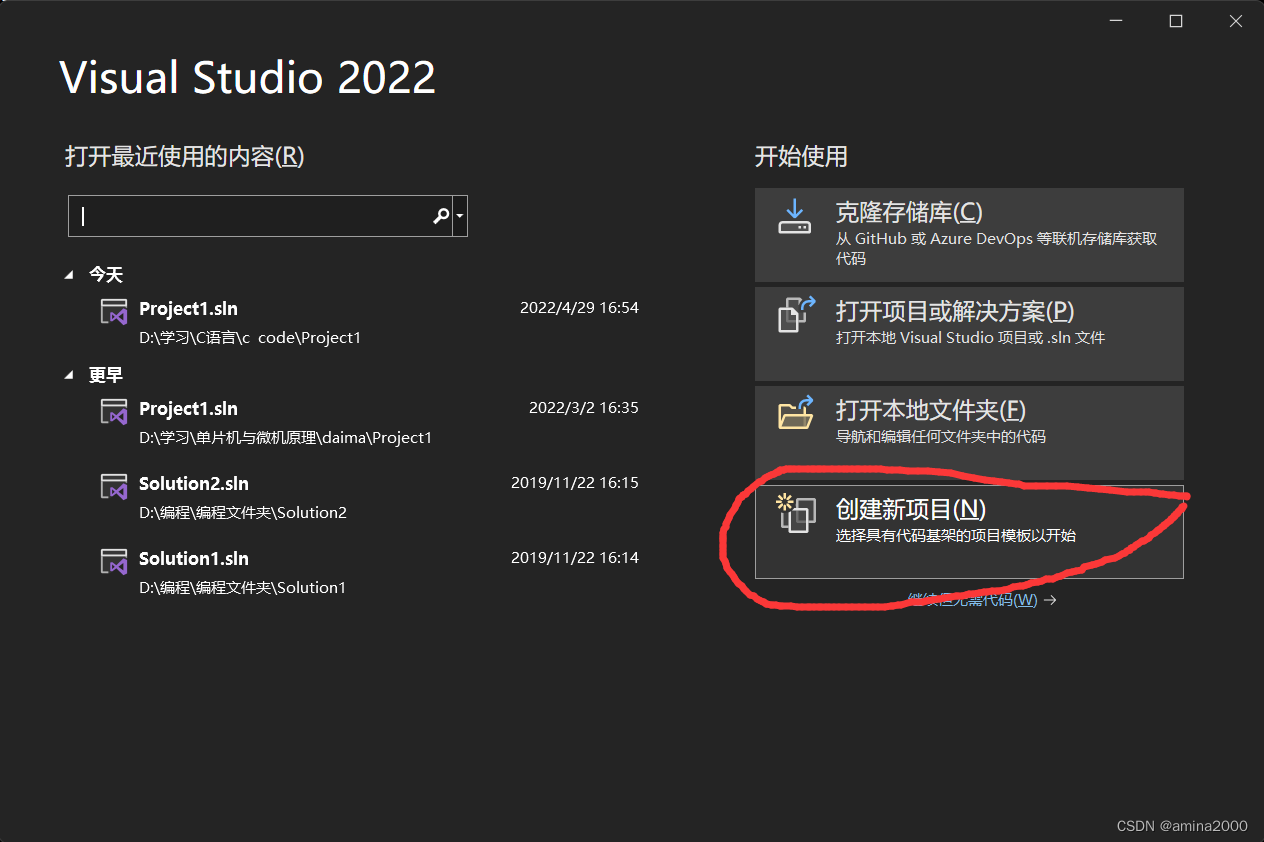Click the create new project icon
1264x842 pixels.
pos(796,513)
